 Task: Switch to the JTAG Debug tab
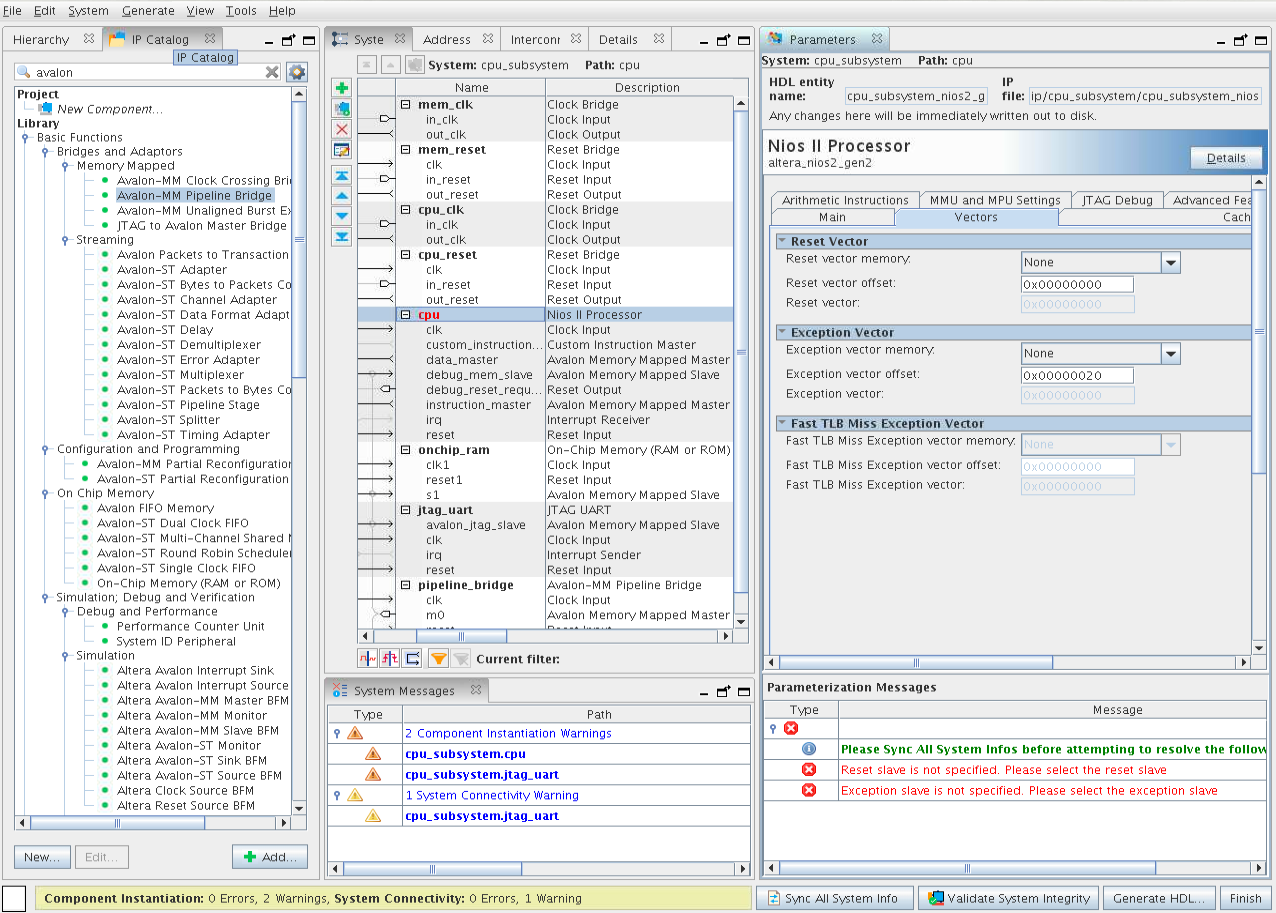tap(1117, 200)
